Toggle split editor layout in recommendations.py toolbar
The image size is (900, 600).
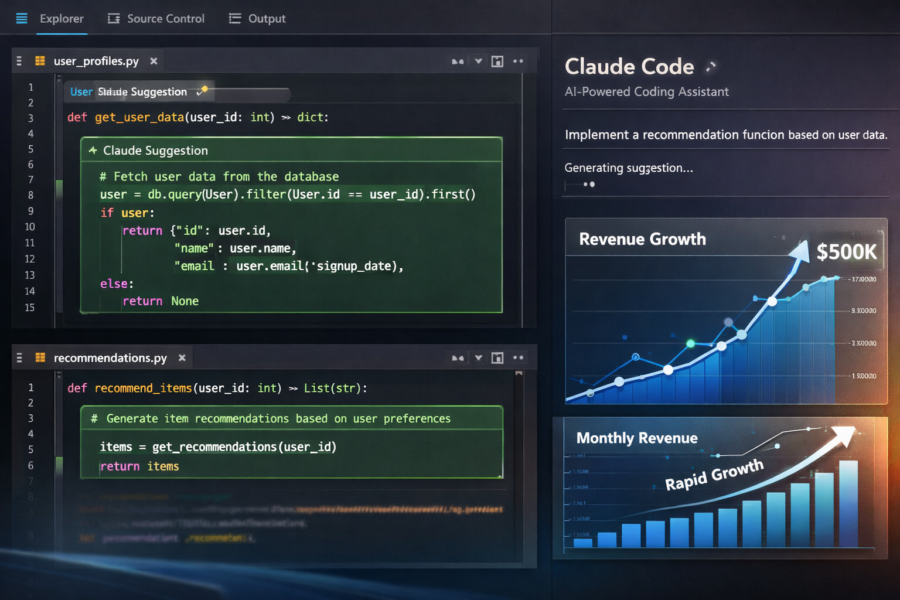pos(498,358)
